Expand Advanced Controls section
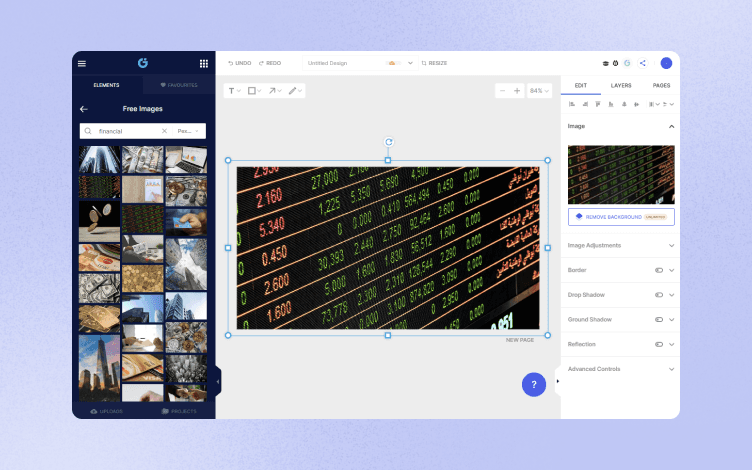This screenshot has width=752, height=470. [x=621, y=369]
